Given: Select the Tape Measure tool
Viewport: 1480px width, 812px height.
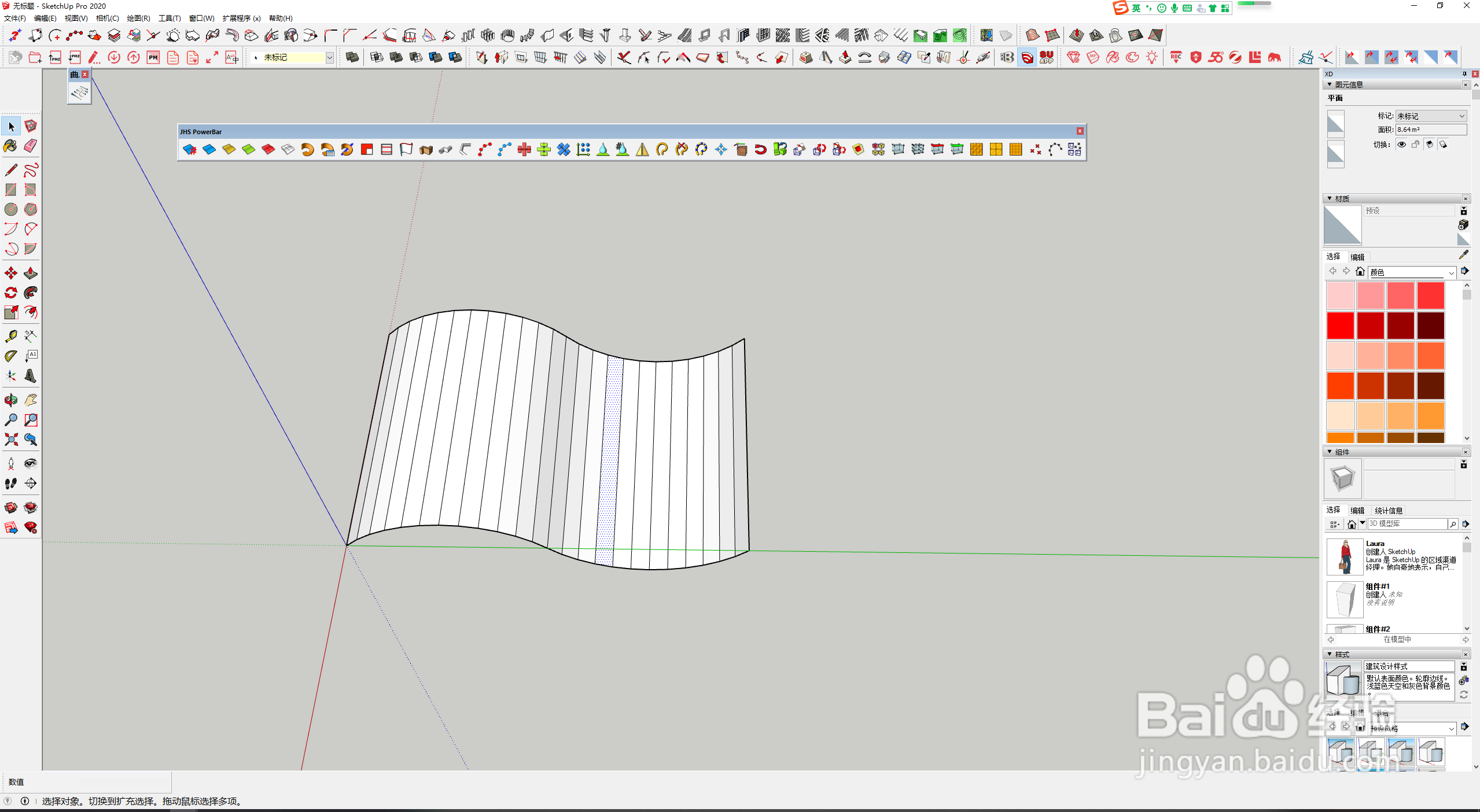Looking at the screenshot, I should point(11,336).
